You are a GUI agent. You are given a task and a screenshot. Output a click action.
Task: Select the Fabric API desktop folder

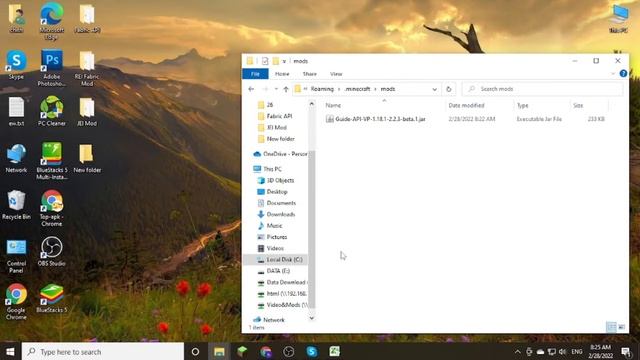pos(87,19)
